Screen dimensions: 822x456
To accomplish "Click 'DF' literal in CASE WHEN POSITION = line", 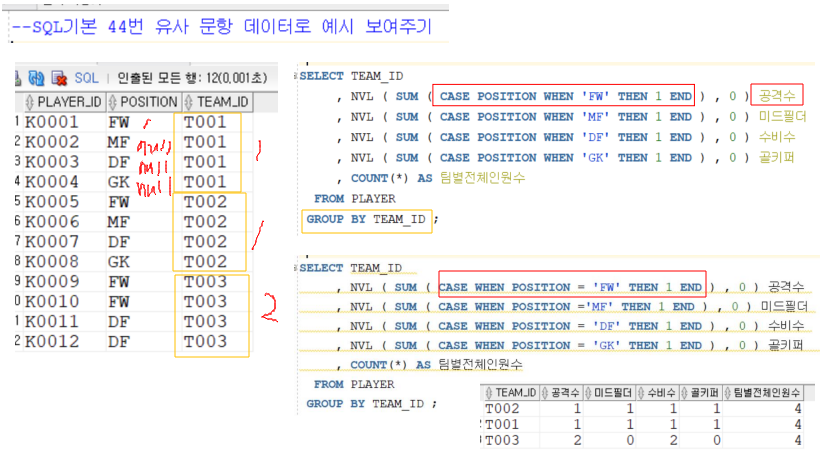I will (x=607, y=326).
